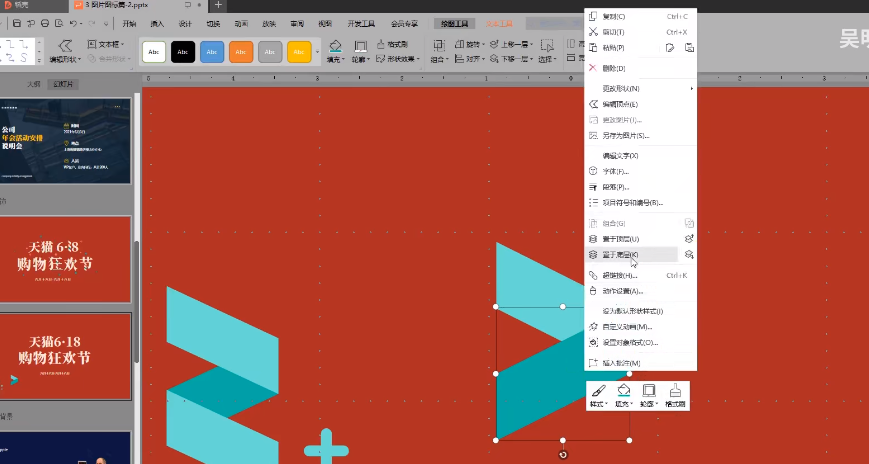Open the 开始 (Home) ribbon tab
This screenshot has height=464, width=869.
click(x=129, y=24)
